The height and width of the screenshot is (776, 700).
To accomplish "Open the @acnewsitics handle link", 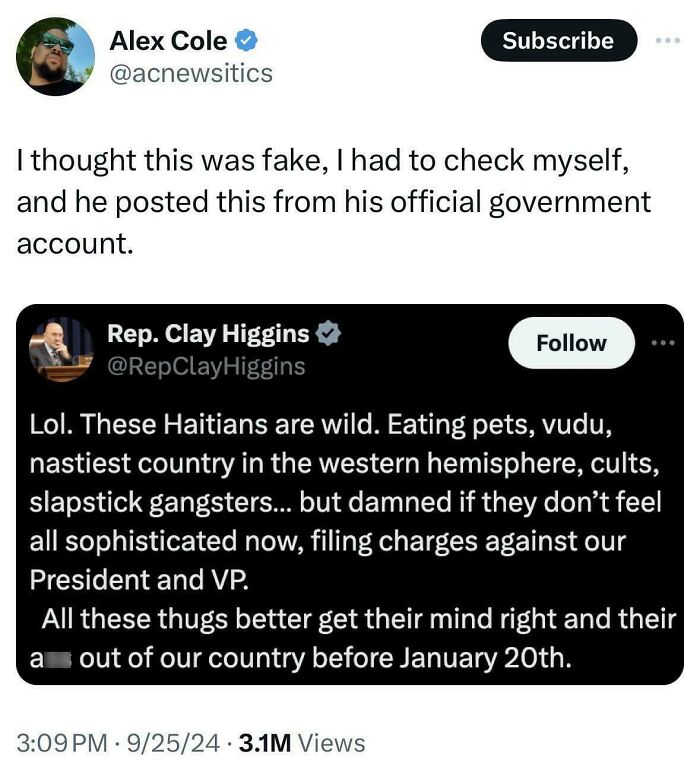I will click(x=190, y=73).
